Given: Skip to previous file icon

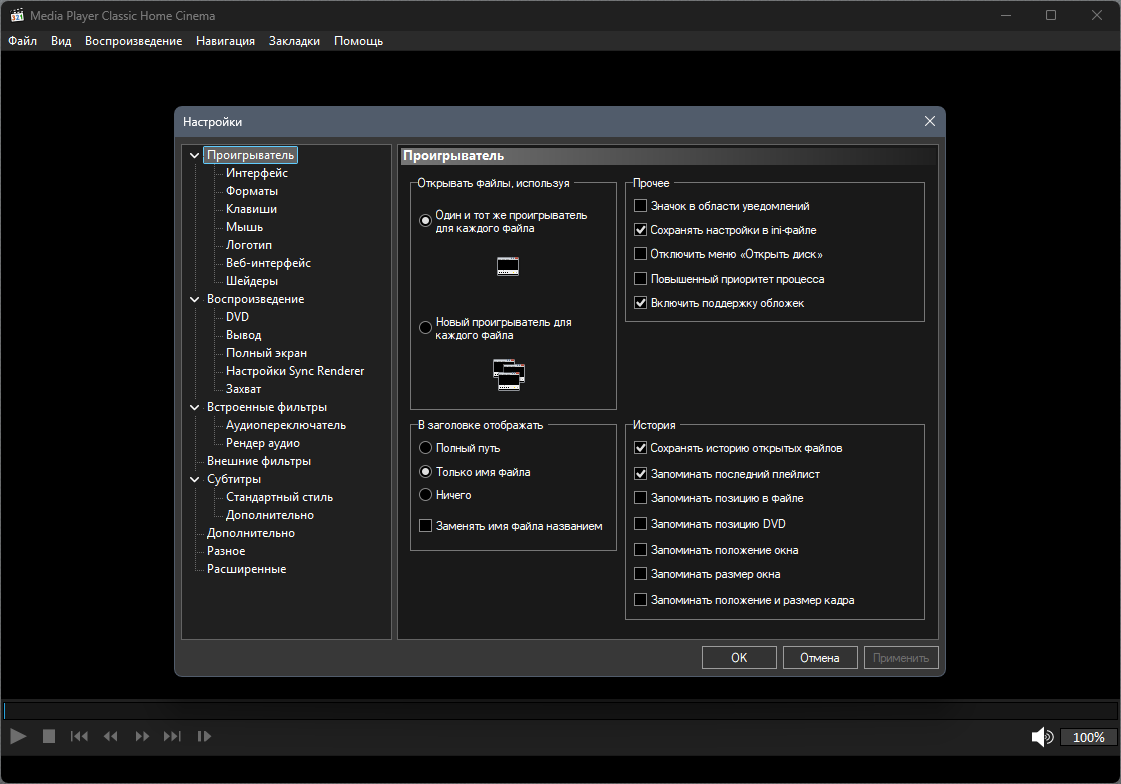Looking at the screenshot, I should (x=79, y=736).
